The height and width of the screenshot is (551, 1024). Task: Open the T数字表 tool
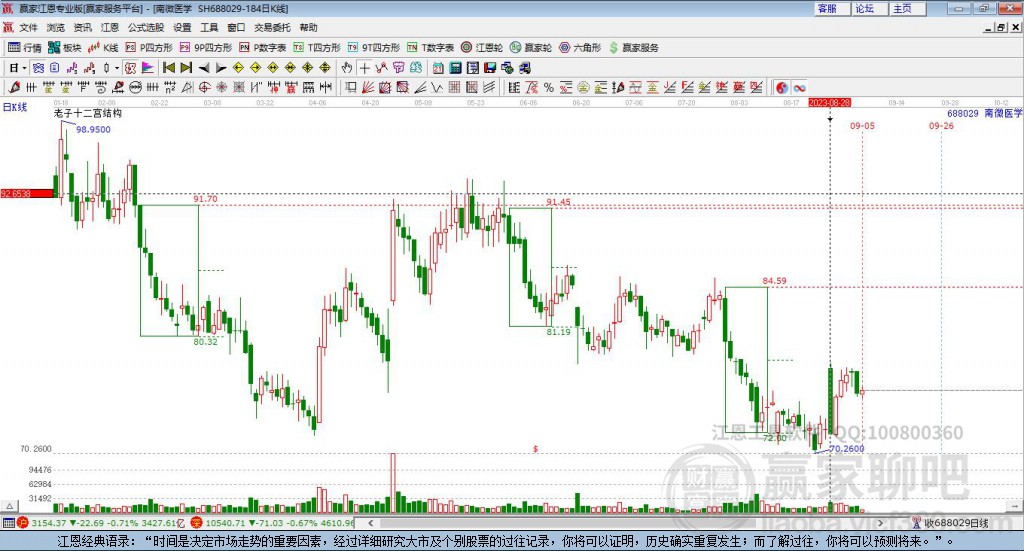[x=430, y=48]
